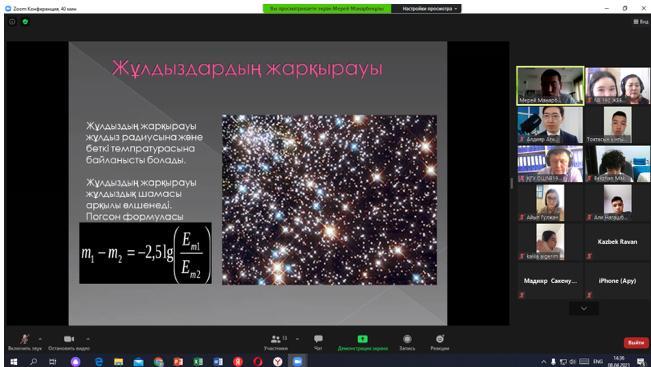The height and width of the screenshot is (367, 651).
Task: Open the Mail app from the taskbar
Action: pos(138,362)
